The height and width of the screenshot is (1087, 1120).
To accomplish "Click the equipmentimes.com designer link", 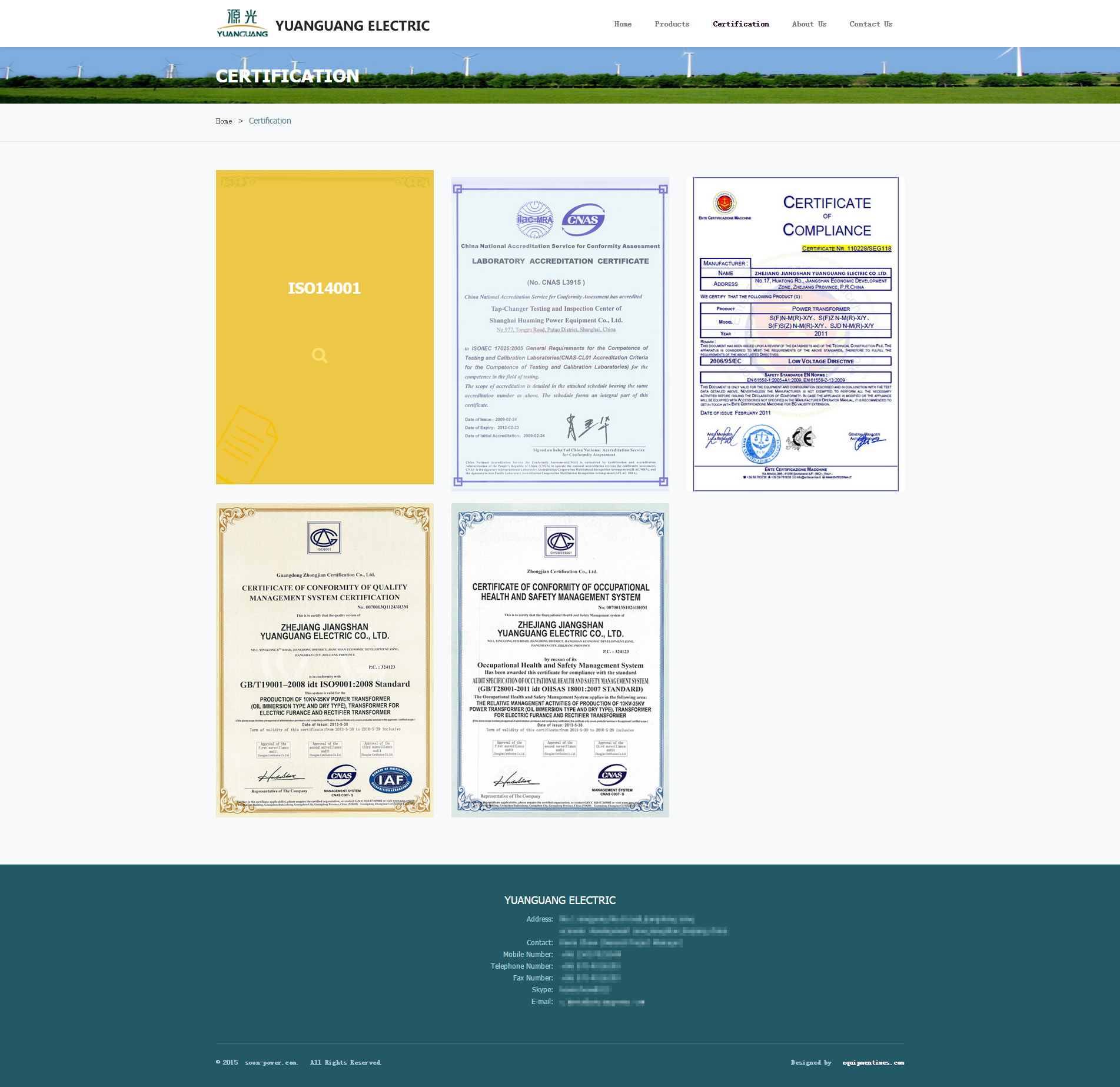I will pos(873,1062).
